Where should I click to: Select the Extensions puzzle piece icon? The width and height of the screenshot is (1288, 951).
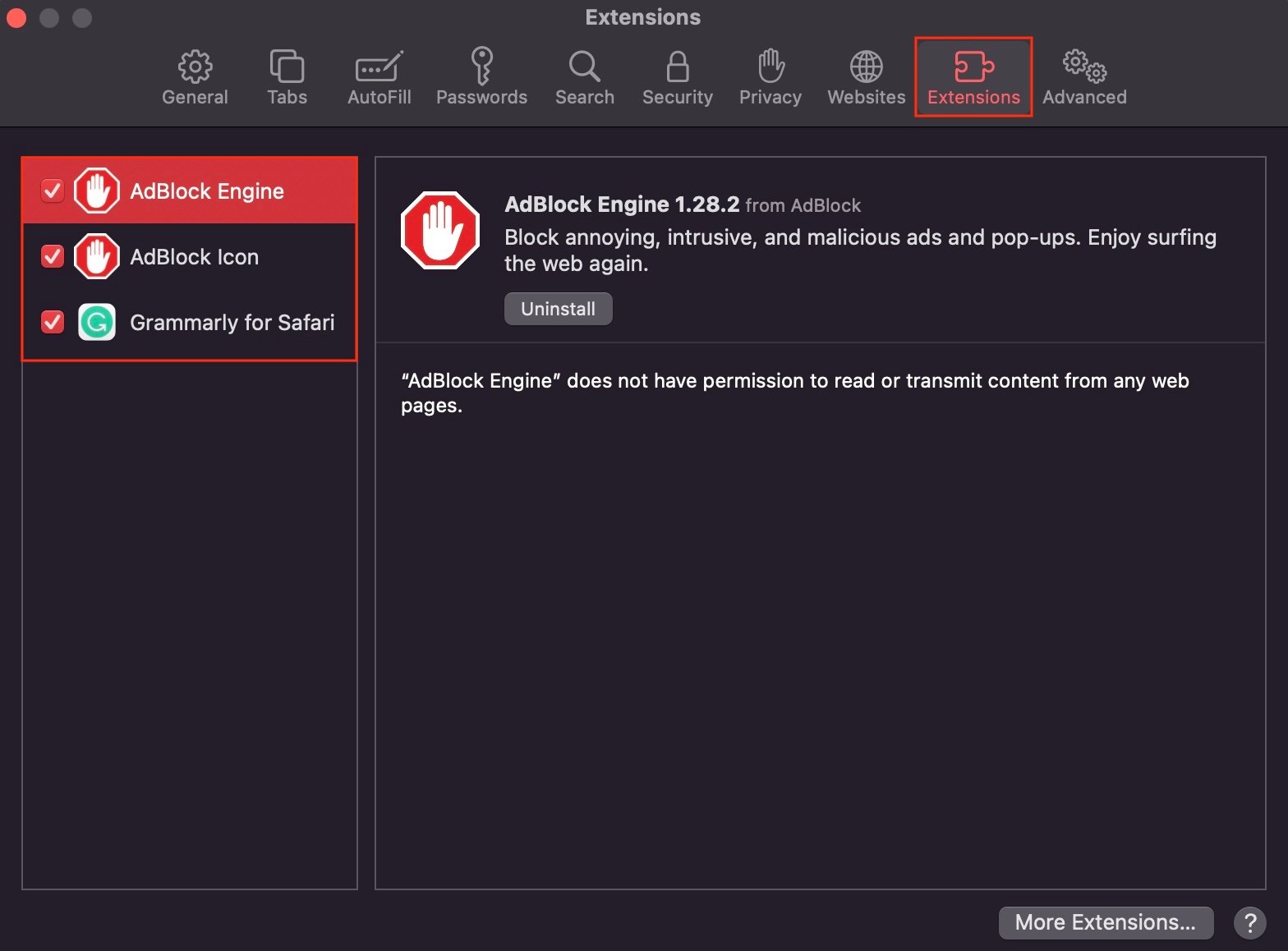(x=973, y=67)
